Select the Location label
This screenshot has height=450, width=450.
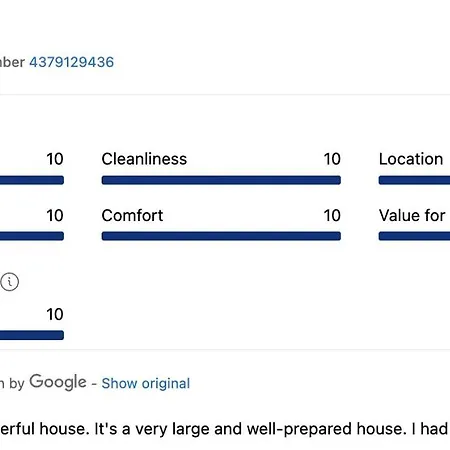pos(411,159)
